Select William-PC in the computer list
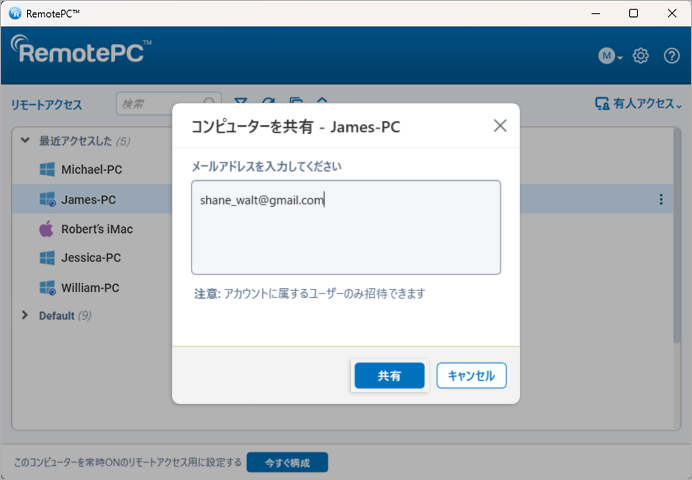The image size is (692, 480). 90,288
